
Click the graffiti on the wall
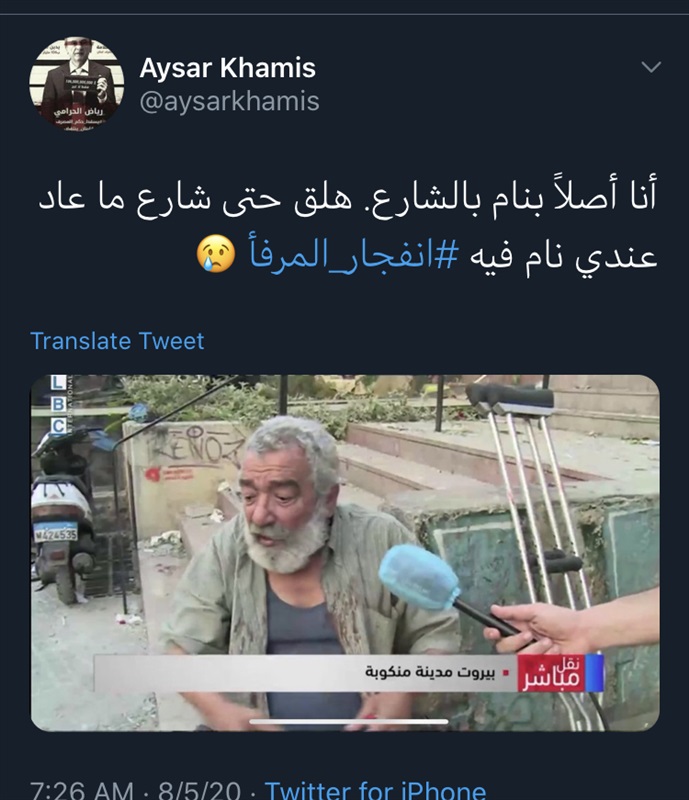196,447
